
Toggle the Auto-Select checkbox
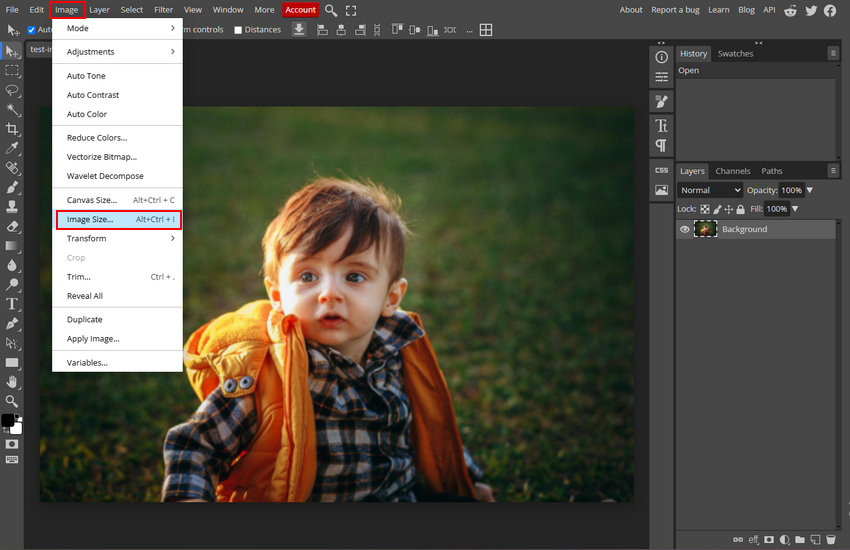(31, 30)
